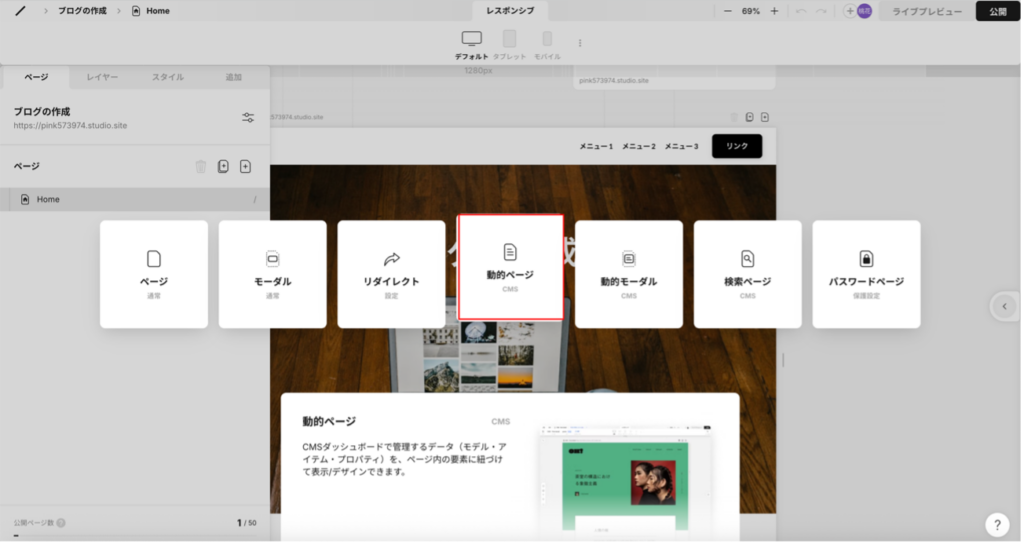Click the pencil edit icon in top-left
The width and height of the screenshot is (1024, 544).
(19, 11)
